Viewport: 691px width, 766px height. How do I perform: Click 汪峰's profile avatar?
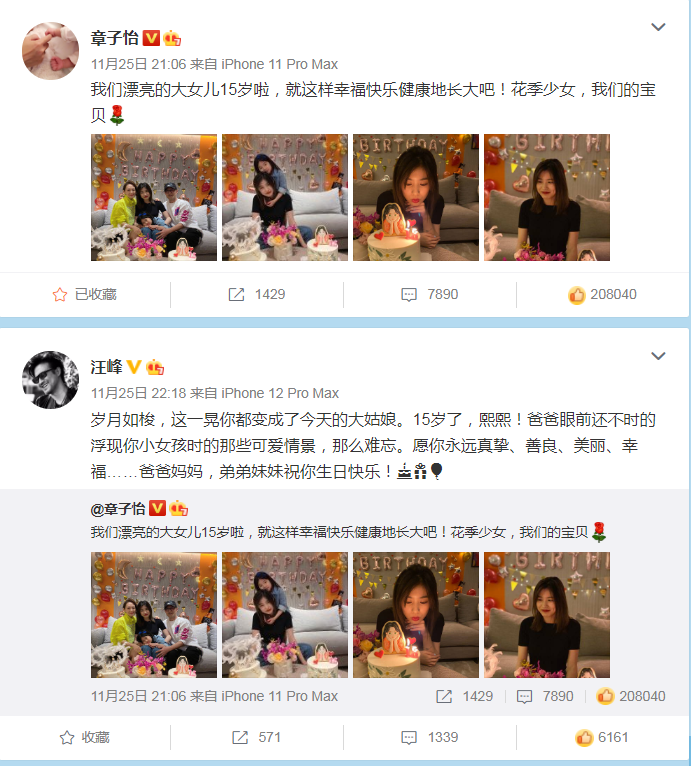50,380
